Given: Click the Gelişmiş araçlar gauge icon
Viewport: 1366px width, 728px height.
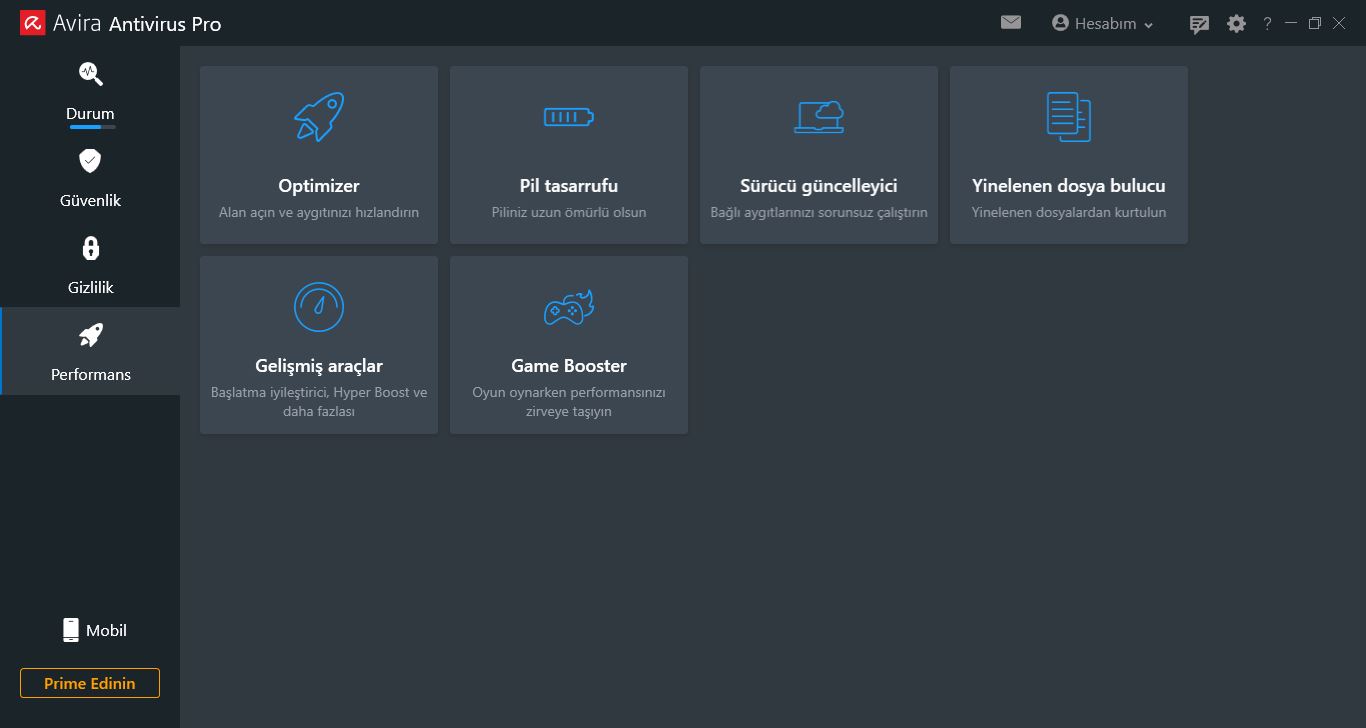Looking at the screenshot, I should pyautogui.click(x=319, y=307).
